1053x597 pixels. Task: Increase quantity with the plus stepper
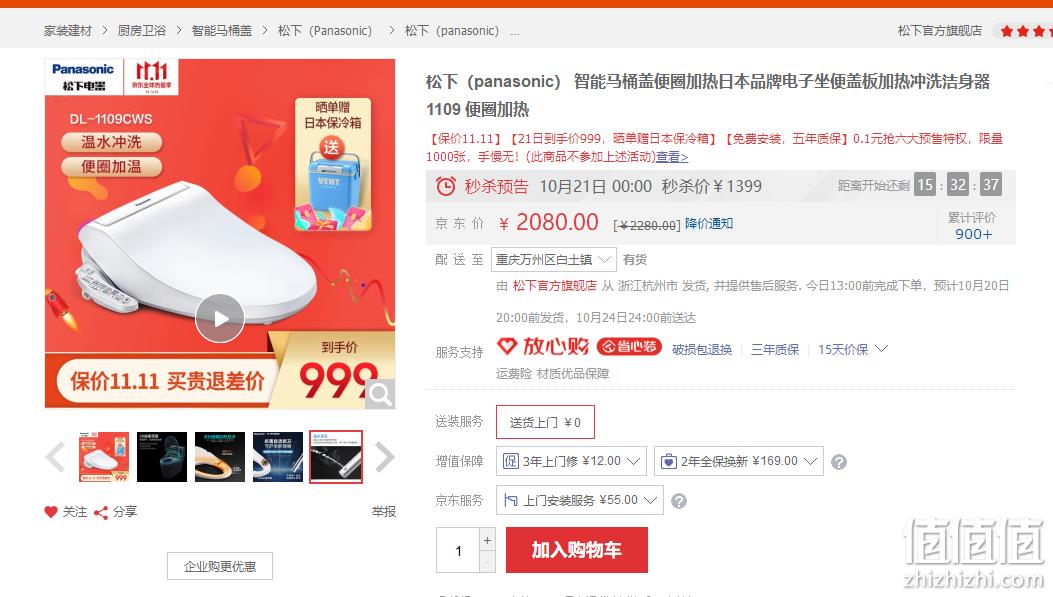pyautogui.click(x=488, y=540)
